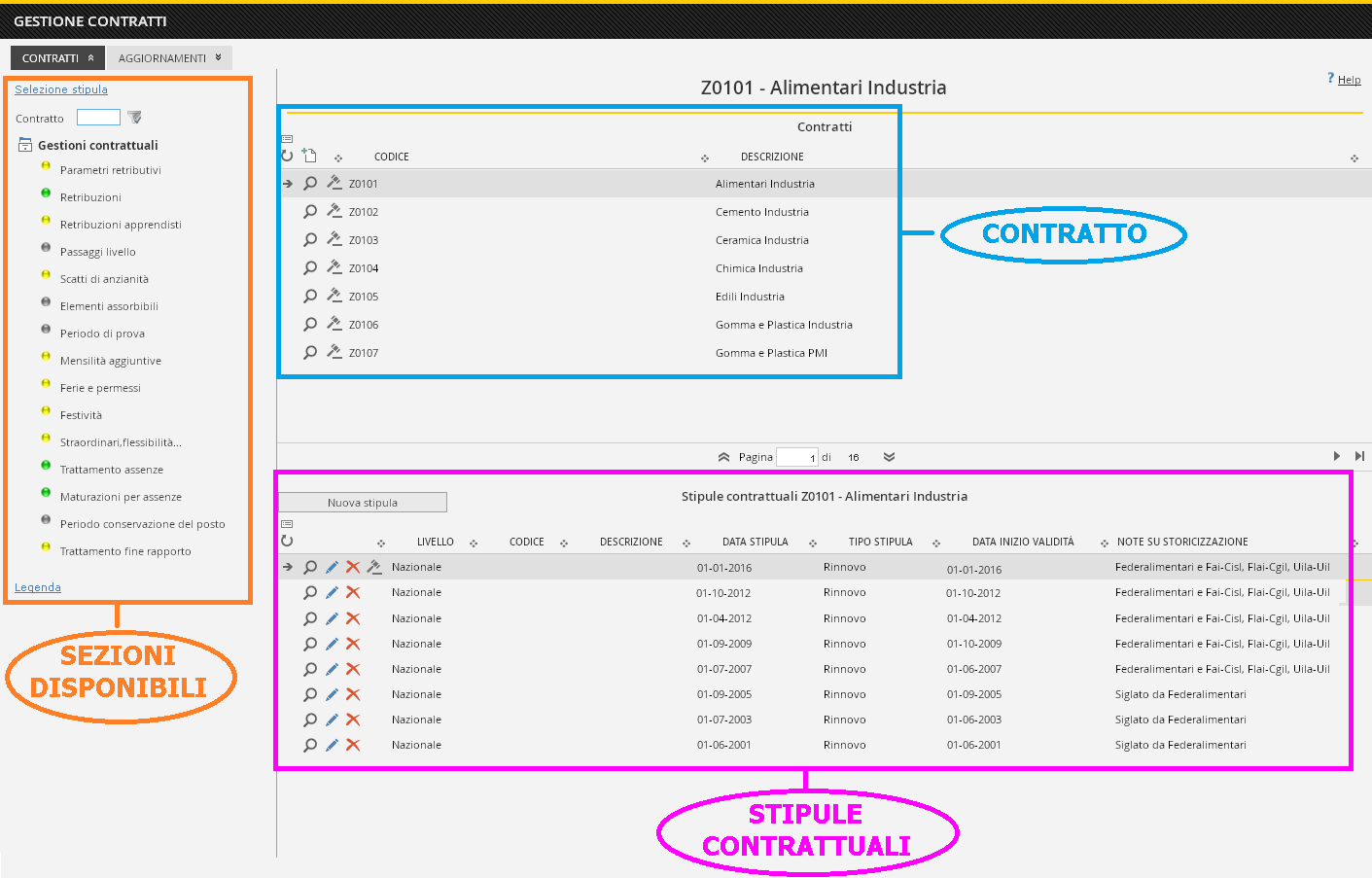Click the magnifier icon for contract Z0102

(x=310, y=211)
